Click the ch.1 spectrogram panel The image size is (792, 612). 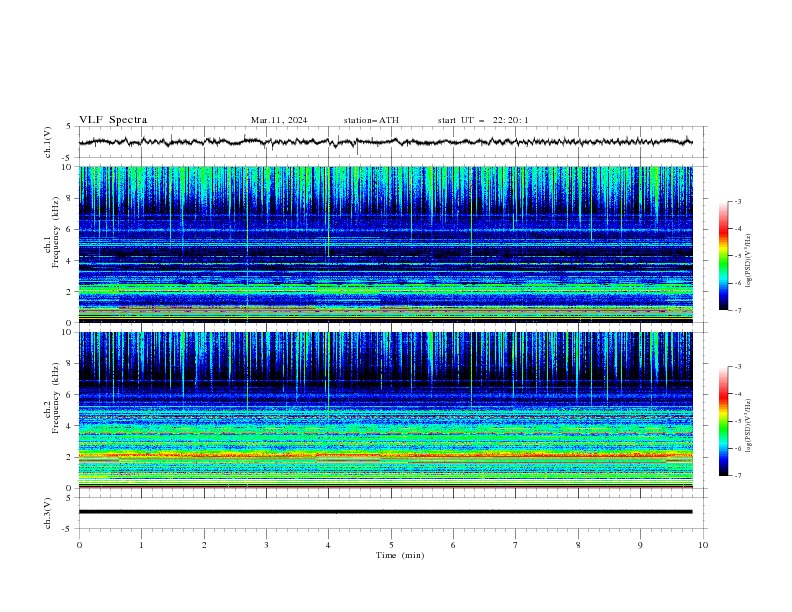pyautogui.click(x=385, y=244)
